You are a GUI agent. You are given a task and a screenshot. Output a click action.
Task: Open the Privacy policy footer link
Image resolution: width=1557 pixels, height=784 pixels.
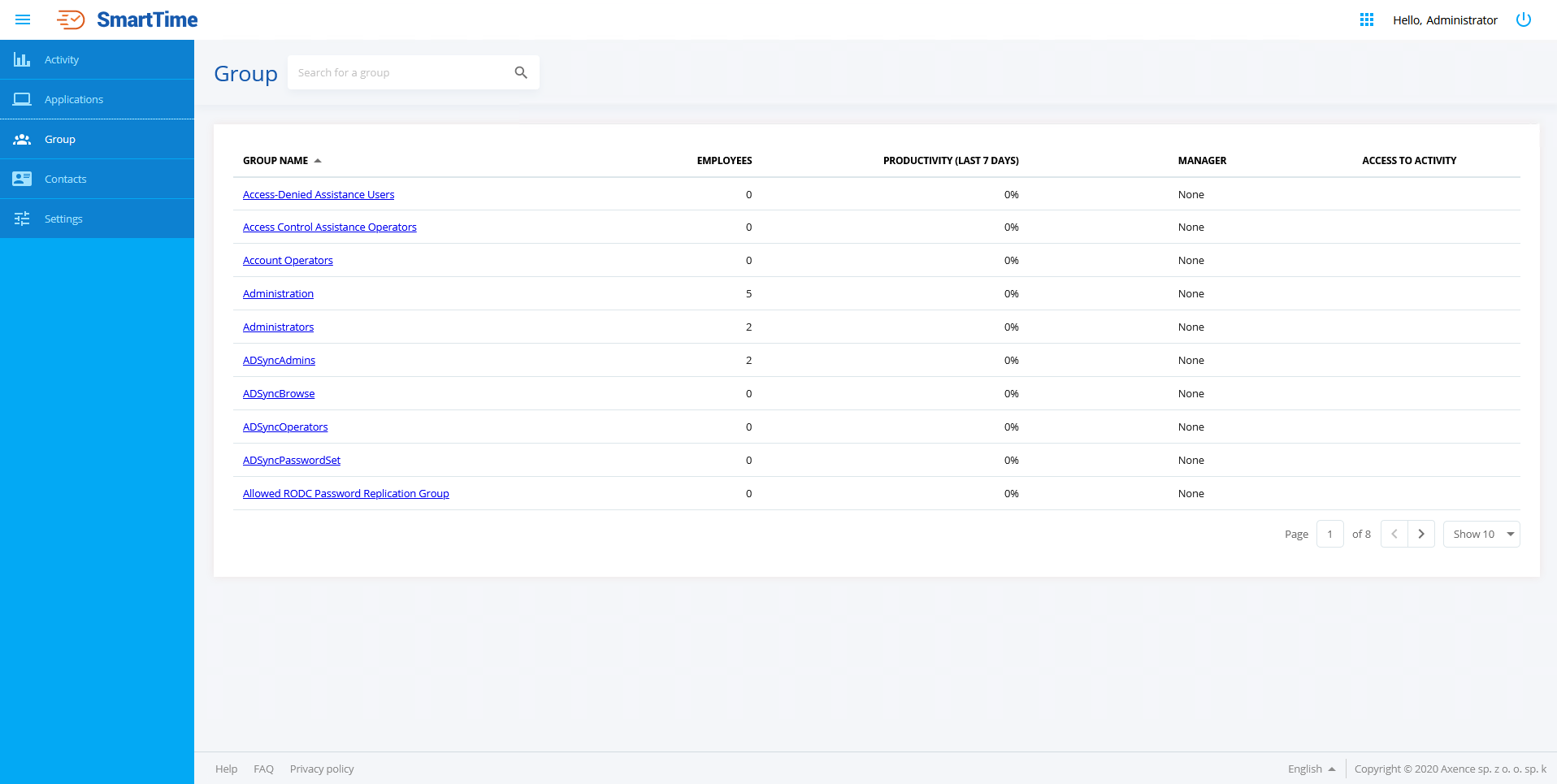(322, 769)
